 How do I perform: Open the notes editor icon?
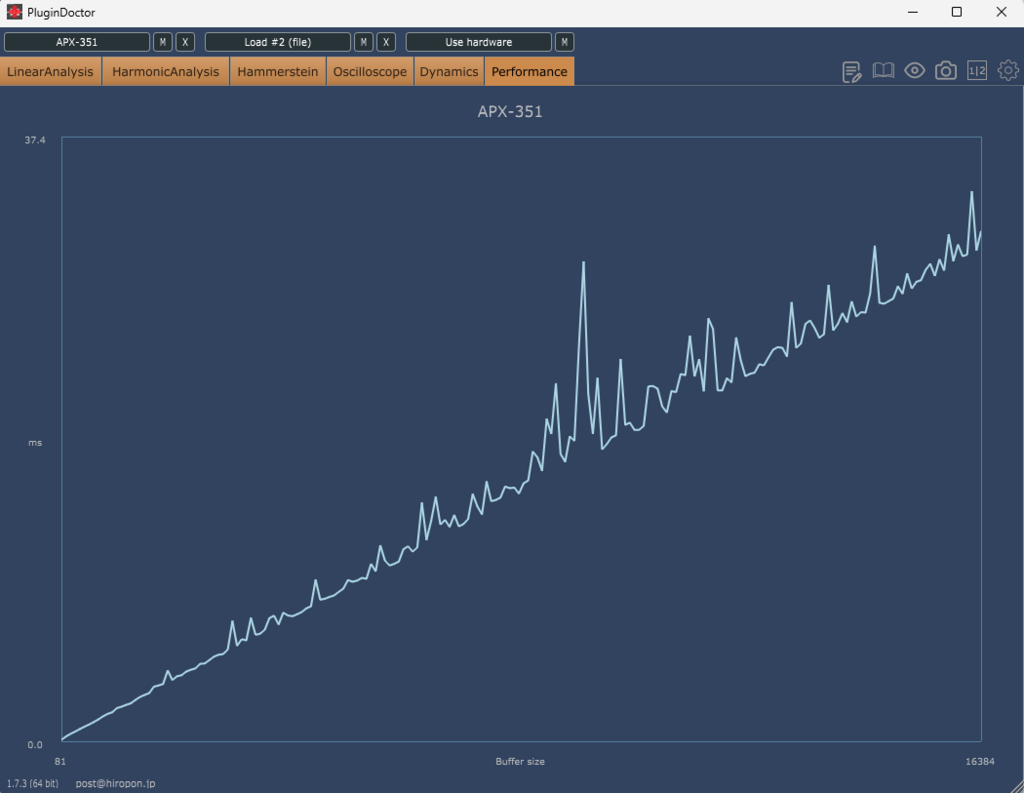coord(852,71)
